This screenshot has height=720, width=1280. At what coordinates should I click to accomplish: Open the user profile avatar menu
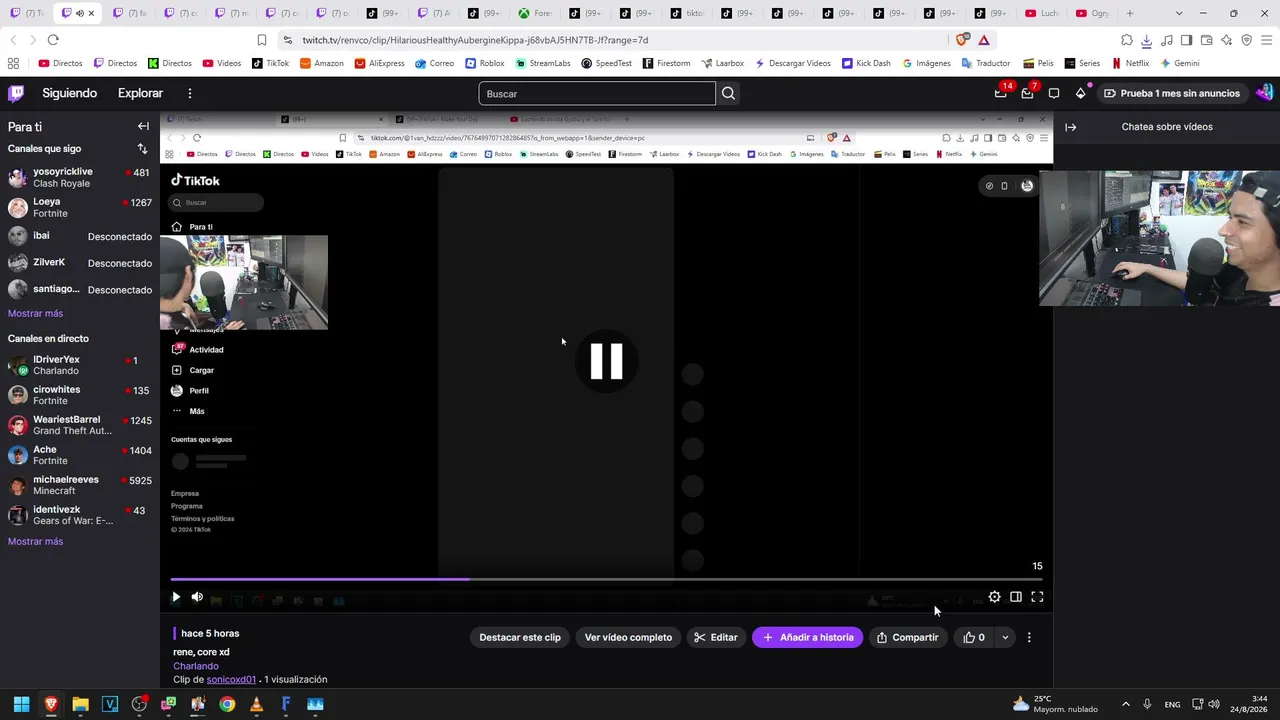pyautogui.click(x=1264, y=93)
